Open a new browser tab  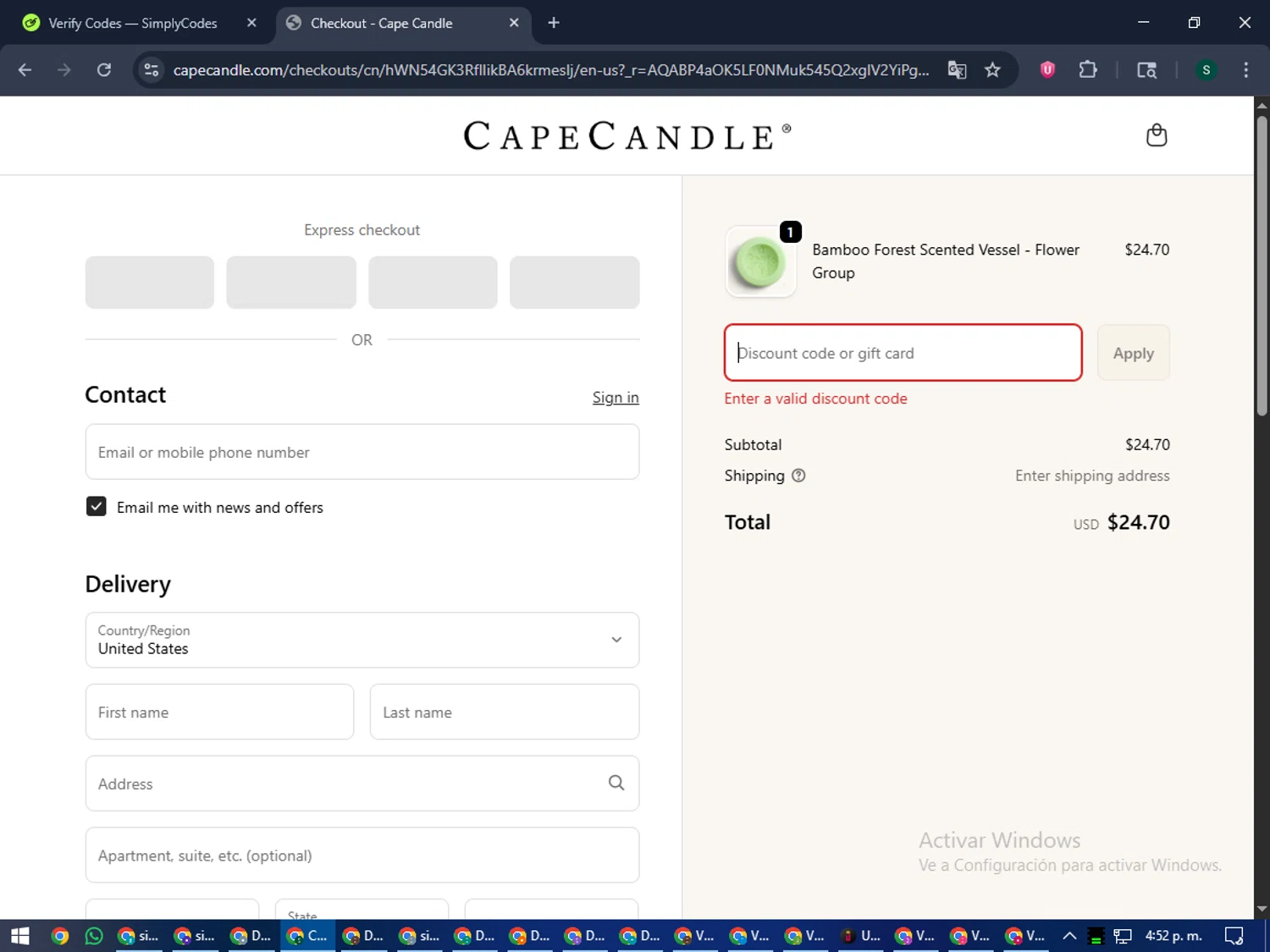pyautogui.click(x=554, y=23)
